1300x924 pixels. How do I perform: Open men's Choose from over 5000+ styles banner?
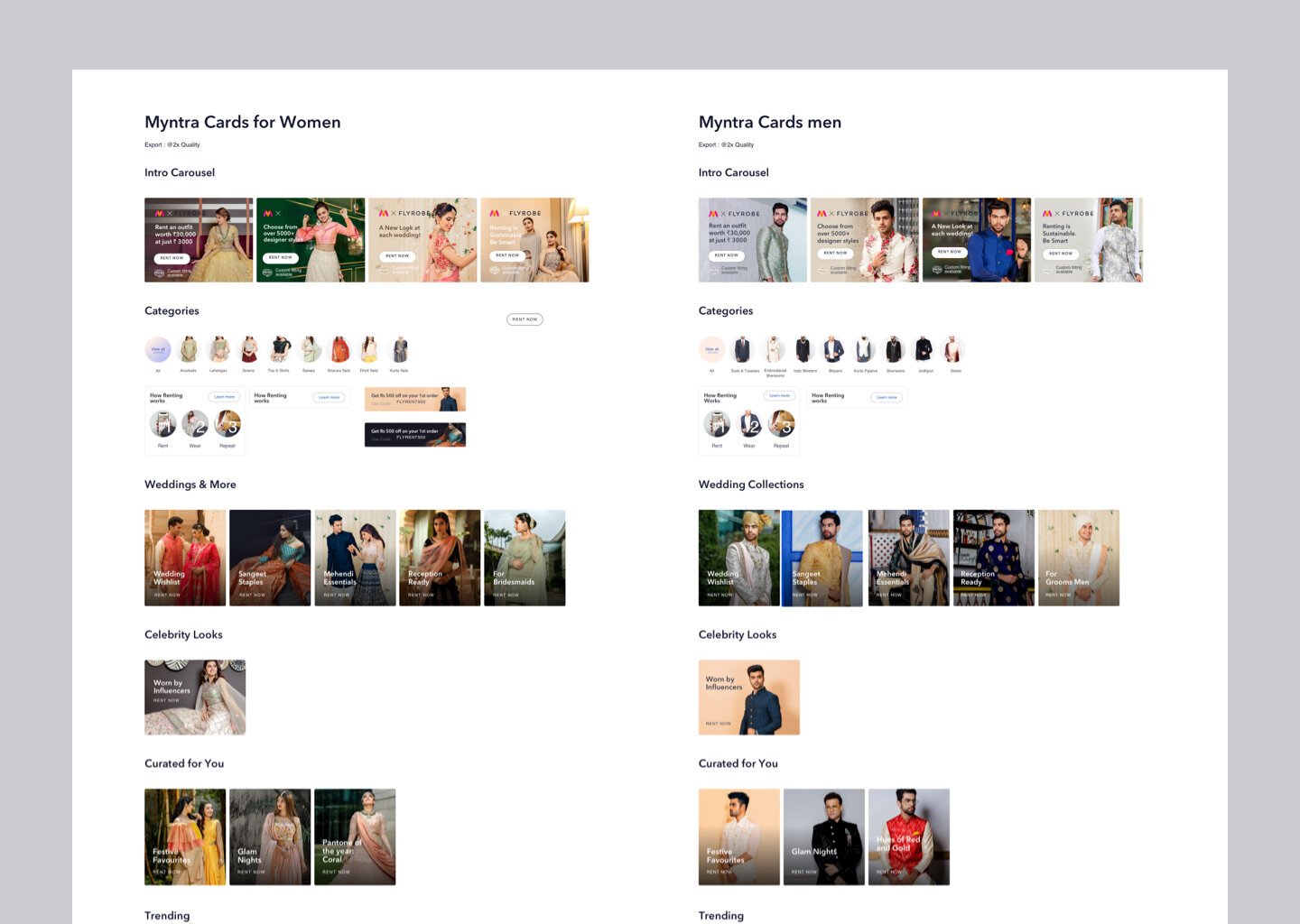[865, 240]
